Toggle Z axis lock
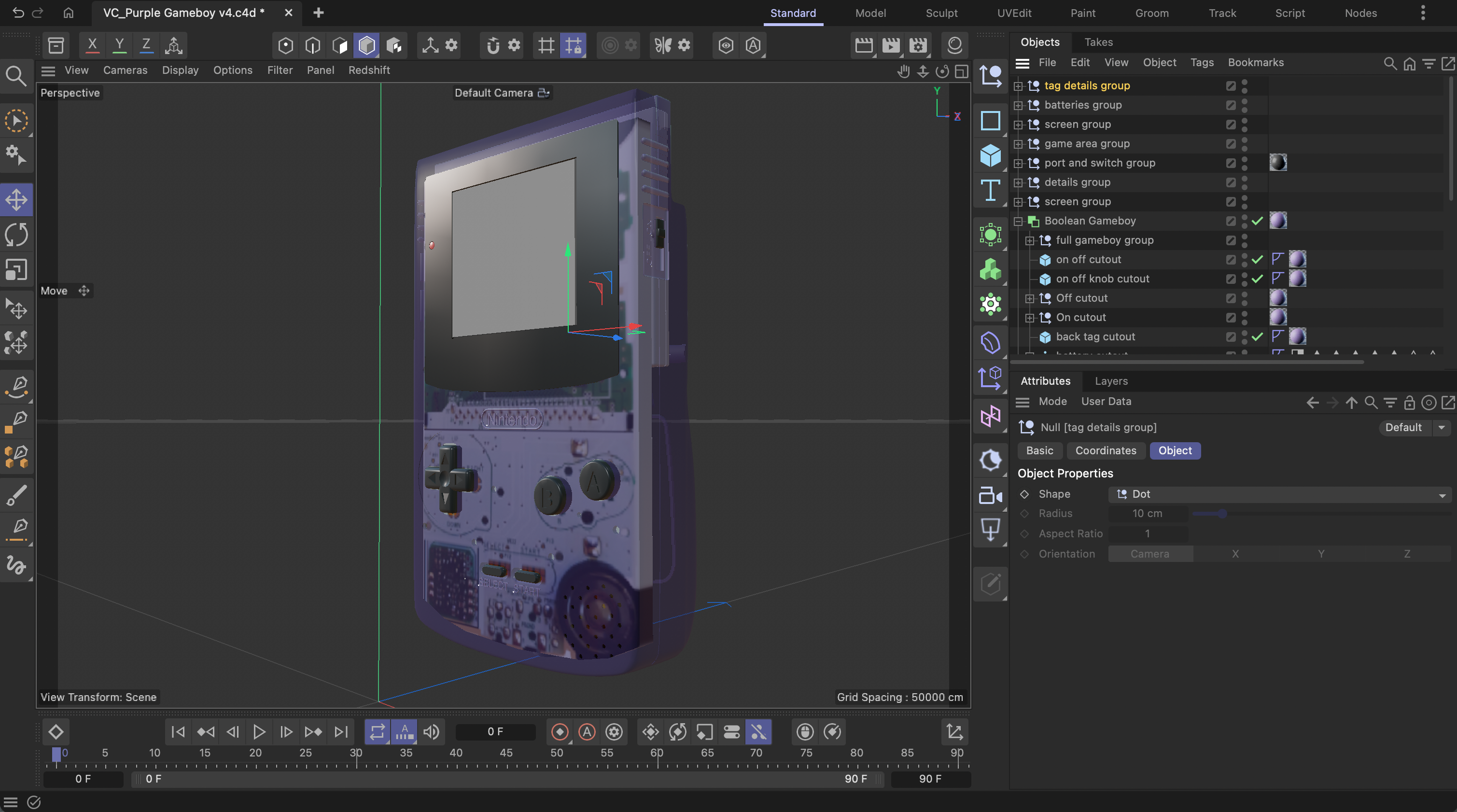The image size is (1457, 812). [146, 45]
